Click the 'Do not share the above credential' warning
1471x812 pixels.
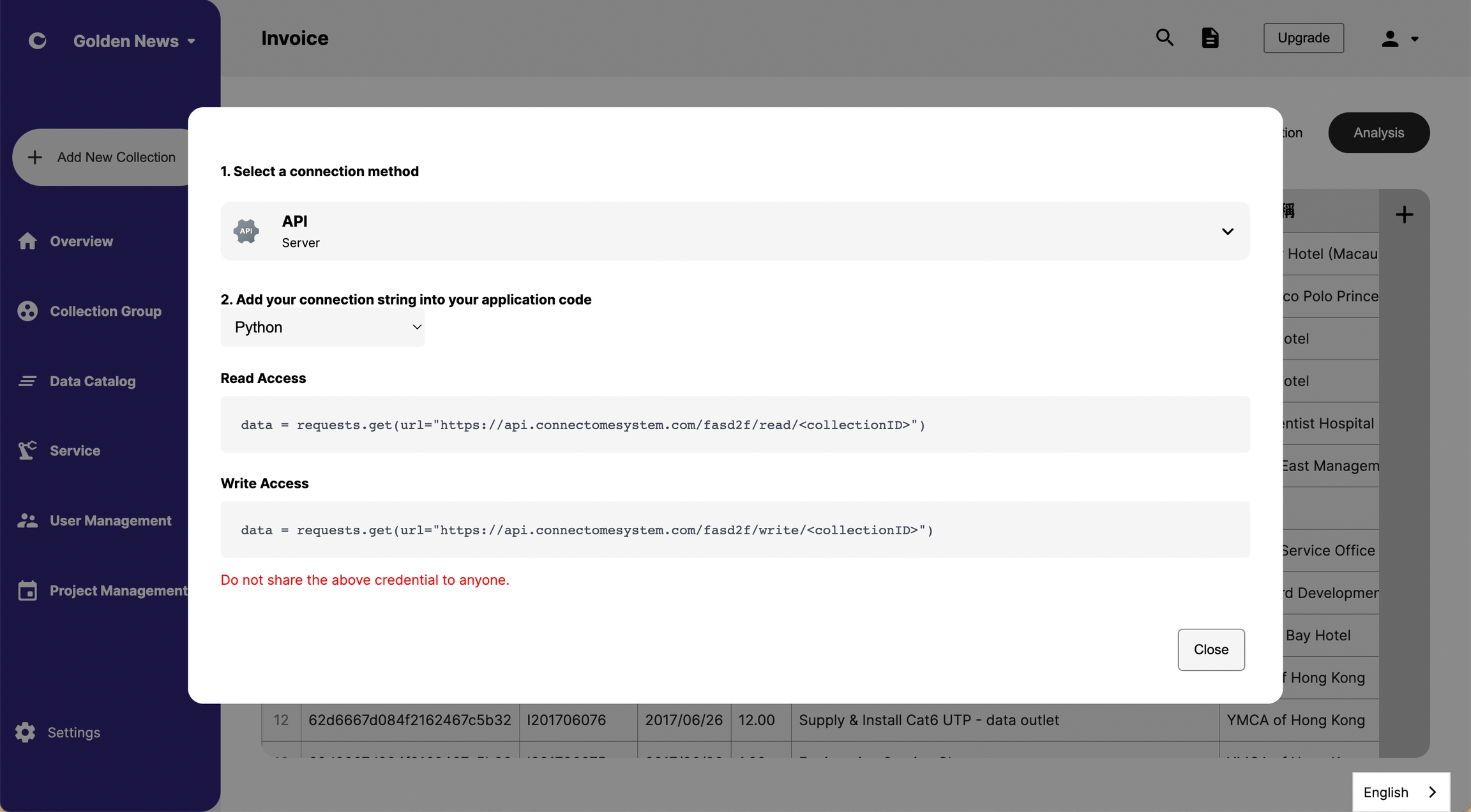tap(365, 580)
